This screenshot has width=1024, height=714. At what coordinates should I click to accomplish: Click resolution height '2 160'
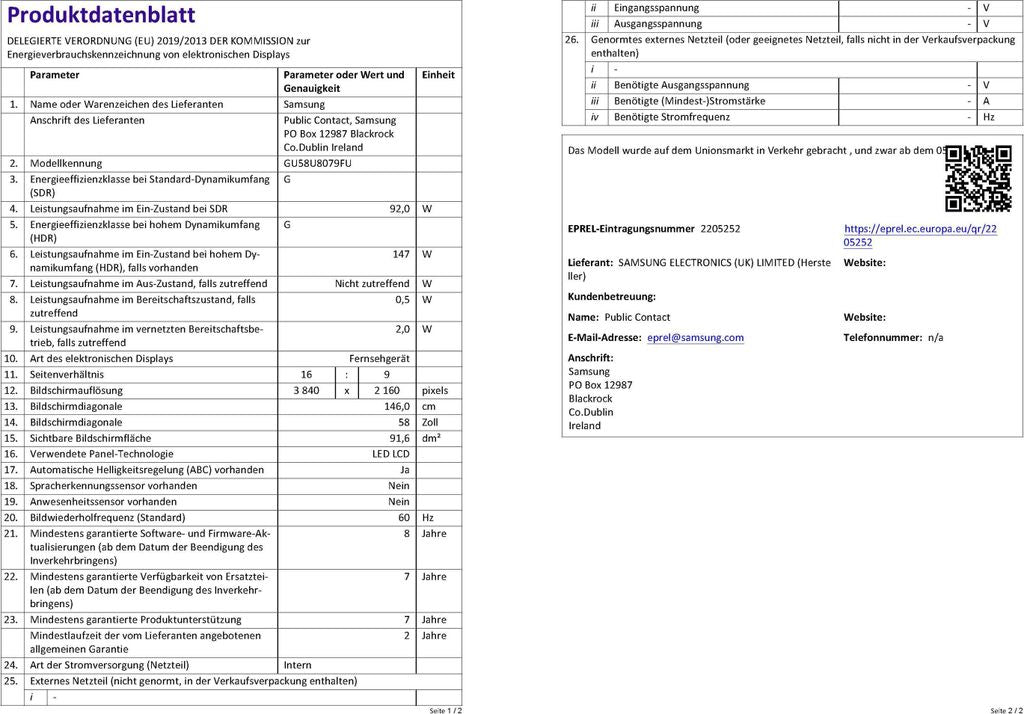point(387,391)
